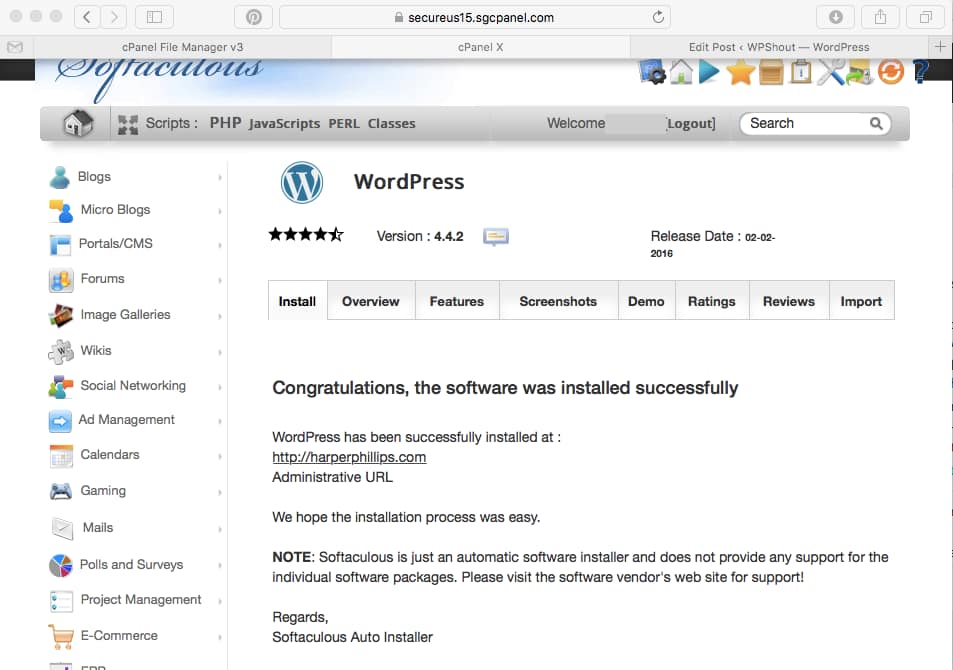Viewport: 953px width, 670px height.
Task: Click the blue play arrow demos icon
Action: 710,72
